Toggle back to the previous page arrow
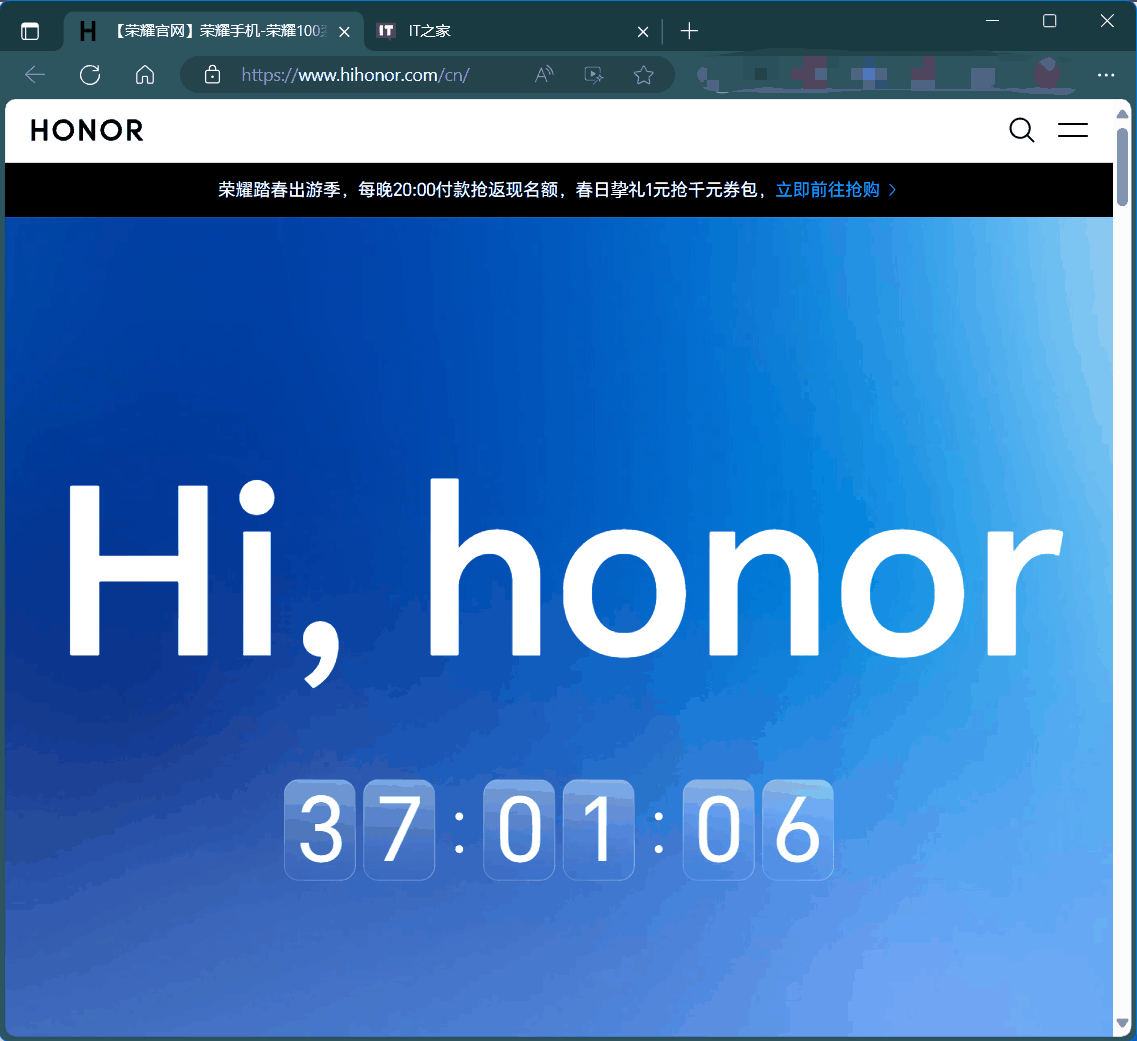 pos(34,74)
